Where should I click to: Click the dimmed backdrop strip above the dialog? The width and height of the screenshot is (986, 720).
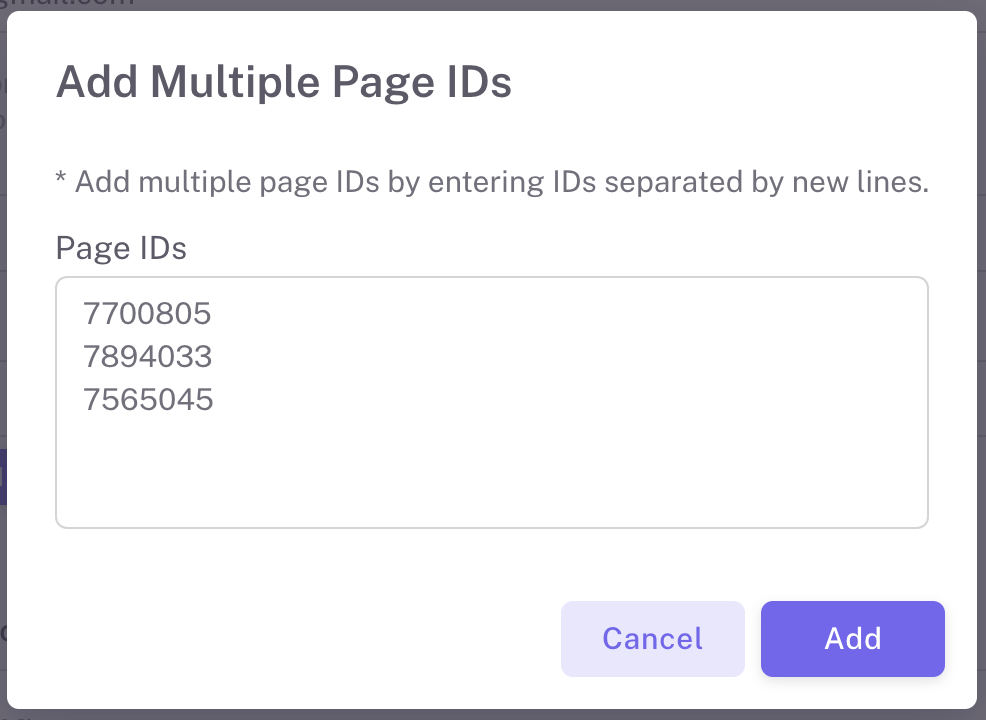coord(492,5)
